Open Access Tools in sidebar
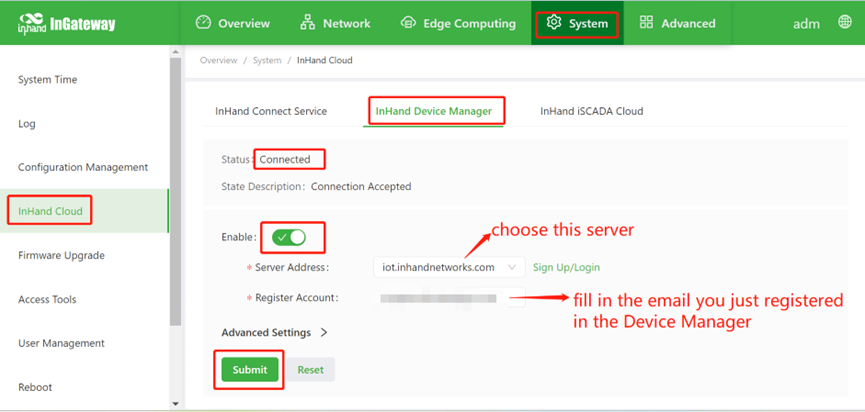865x412 pixels. point(47,299)
